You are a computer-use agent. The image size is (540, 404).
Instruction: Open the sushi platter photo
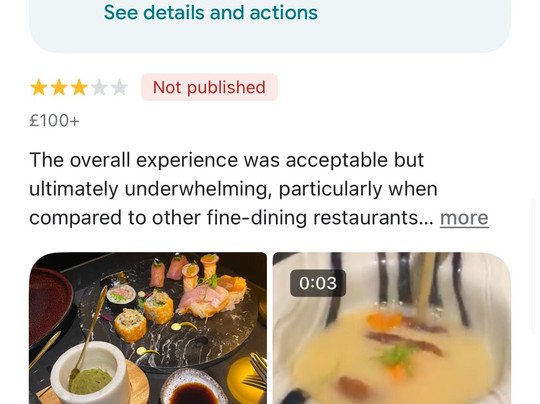pos(148,328)
